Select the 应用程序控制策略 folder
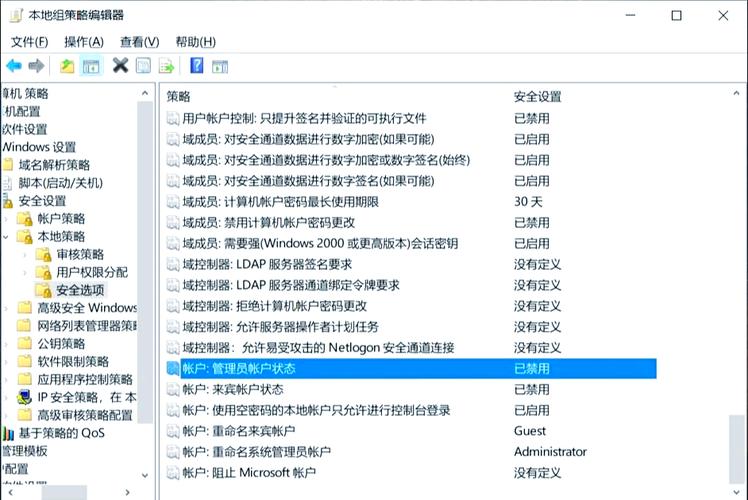The image size is (748, 500). (x=85, y=379)
